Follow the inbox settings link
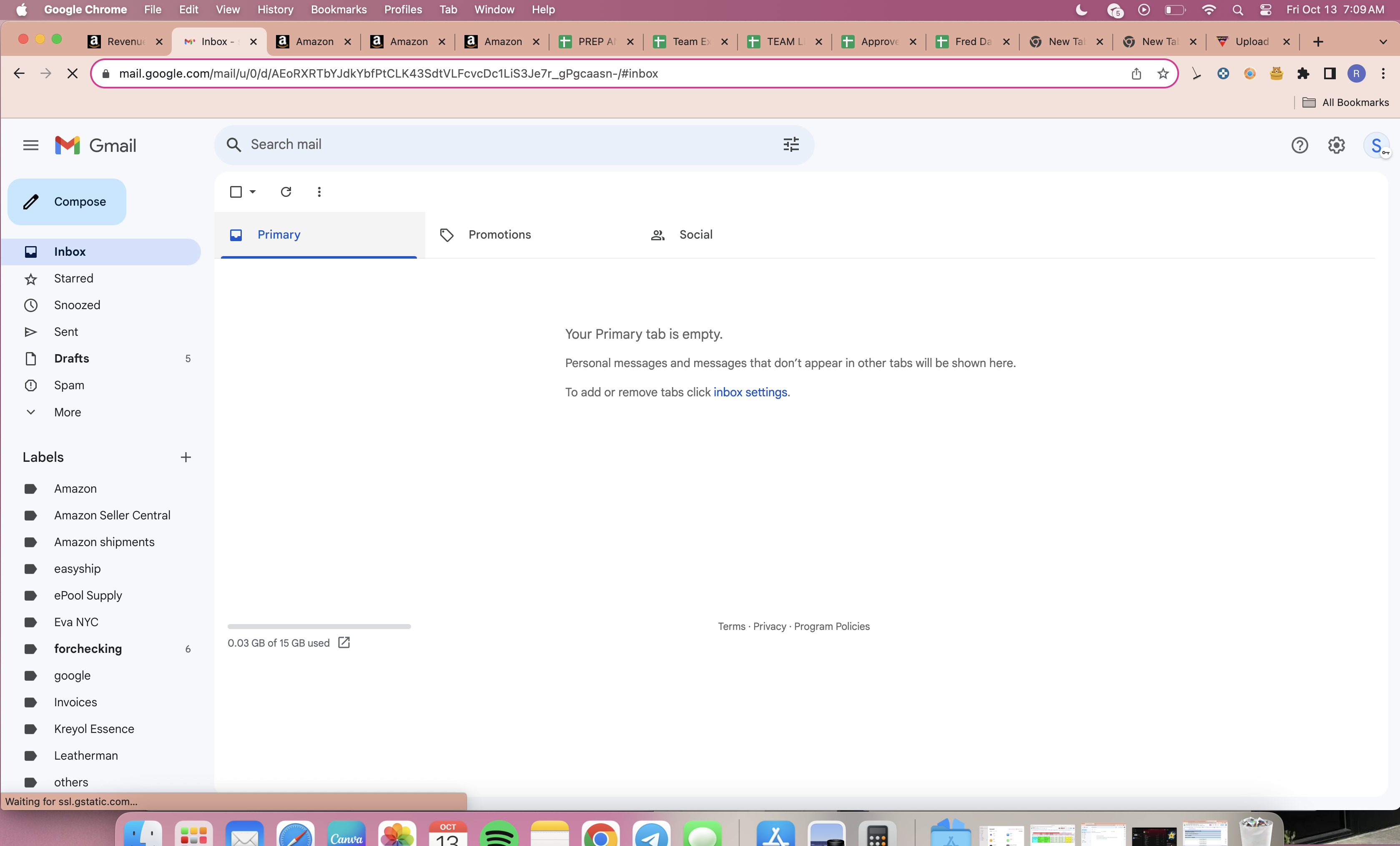1400x846 pixels. 750,392
